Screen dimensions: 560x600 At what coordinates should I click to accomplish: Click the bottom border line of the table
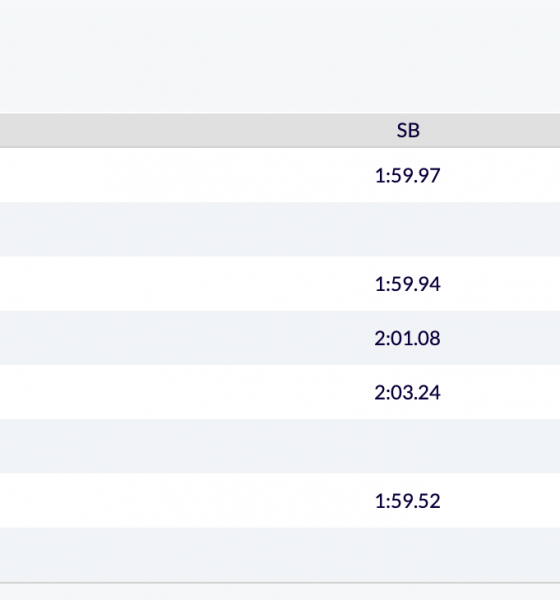click(280, 583)
